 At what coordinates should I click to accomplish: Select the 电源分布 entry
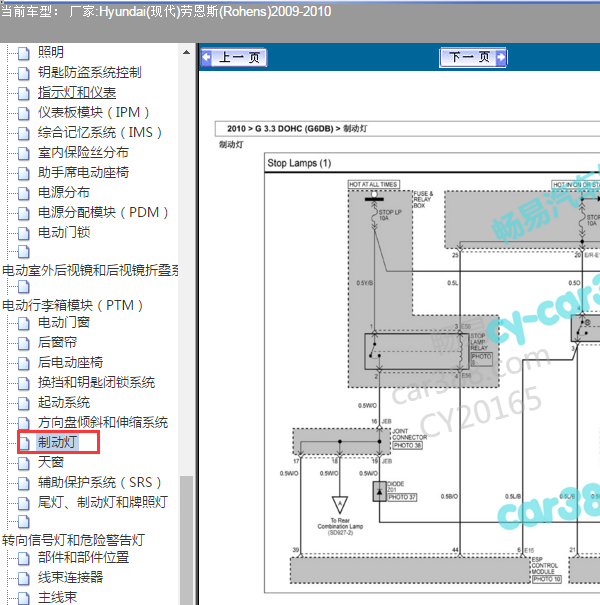64,193
